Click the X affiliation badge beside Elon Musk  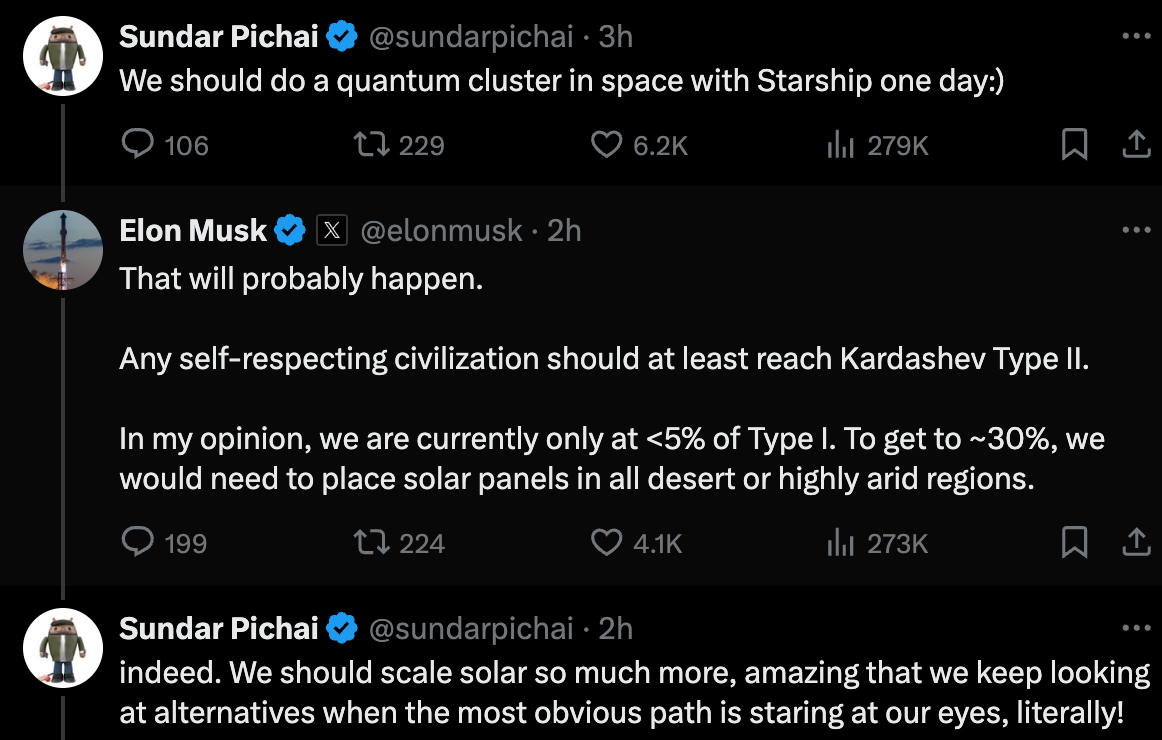[332, 231]
